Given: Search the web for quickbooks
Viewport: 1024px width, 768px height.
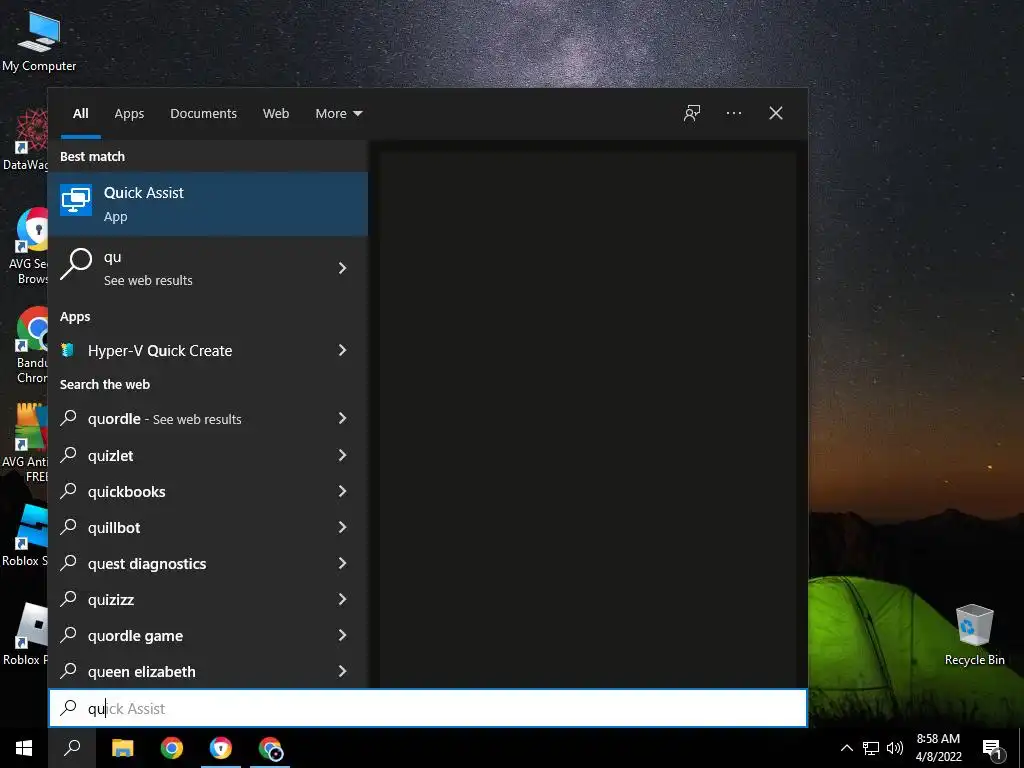Looking at the screenshot, I should pos(208,491).
